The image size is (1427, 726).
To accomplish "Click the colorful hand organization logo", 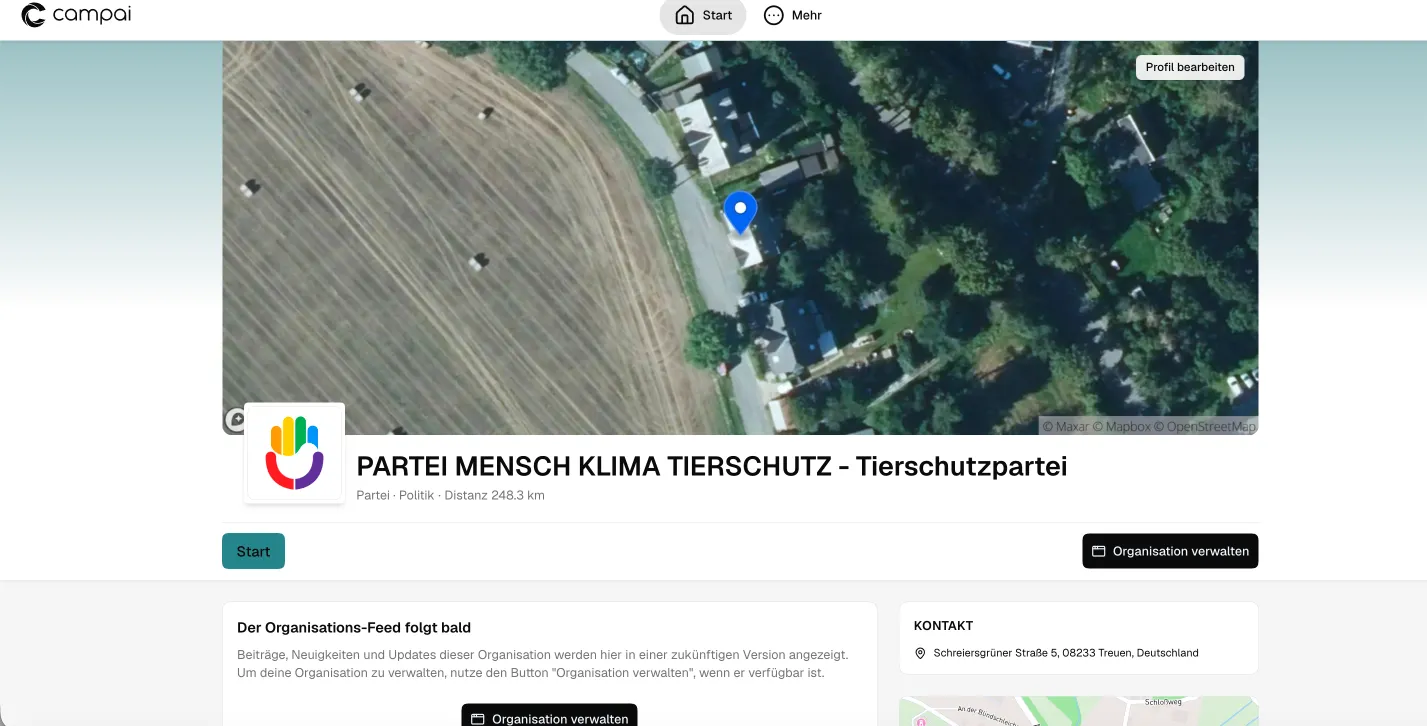I will pos(295,453).
